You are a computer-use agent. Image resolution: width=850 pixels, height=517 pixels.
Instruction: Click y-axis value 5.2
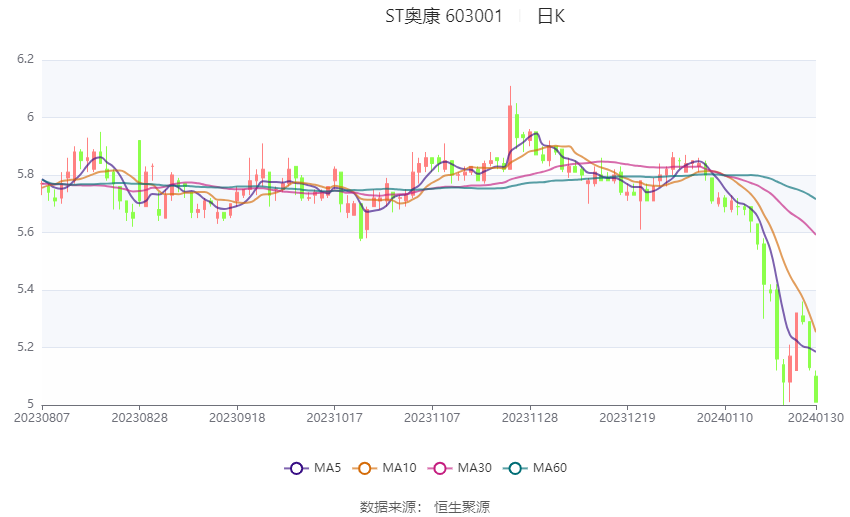pyautogui.click(x=25, y=347)
